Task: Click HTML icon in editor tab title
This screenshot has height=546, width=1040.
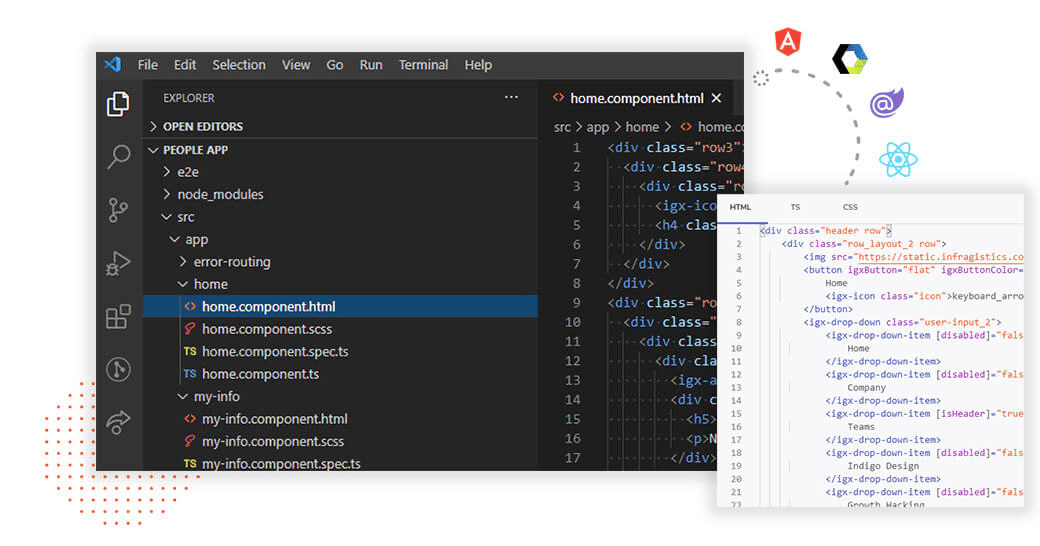Action: point(558,98)
